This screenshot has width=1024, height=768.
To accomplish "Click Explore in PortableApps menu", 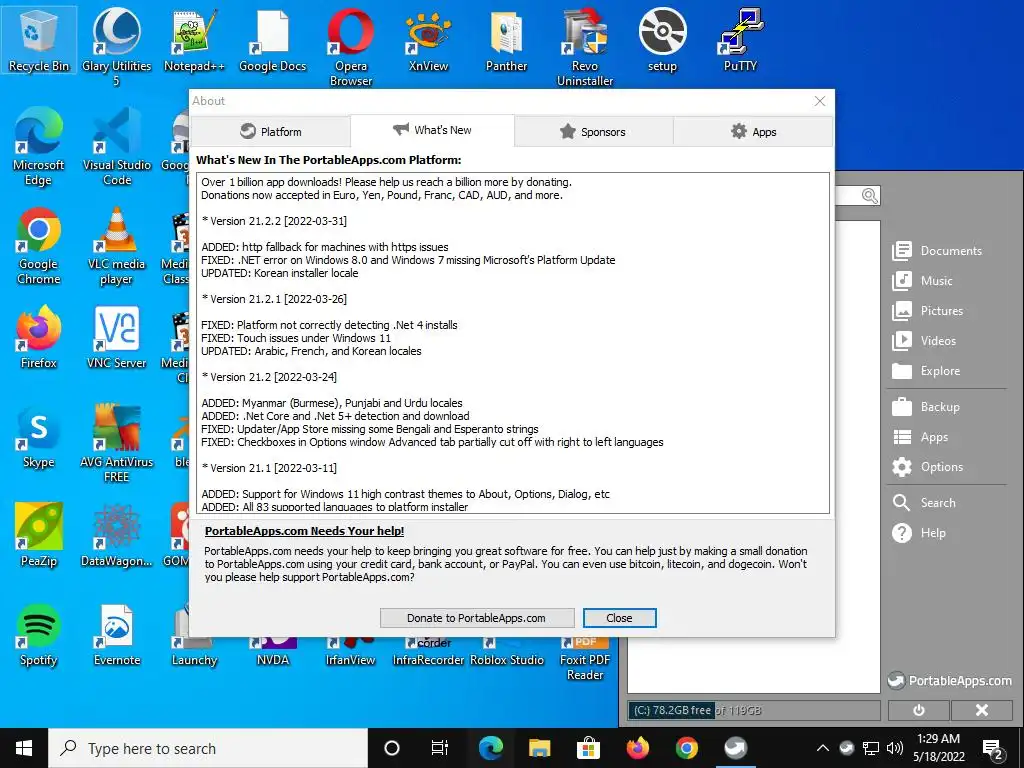I will point(926,371).
